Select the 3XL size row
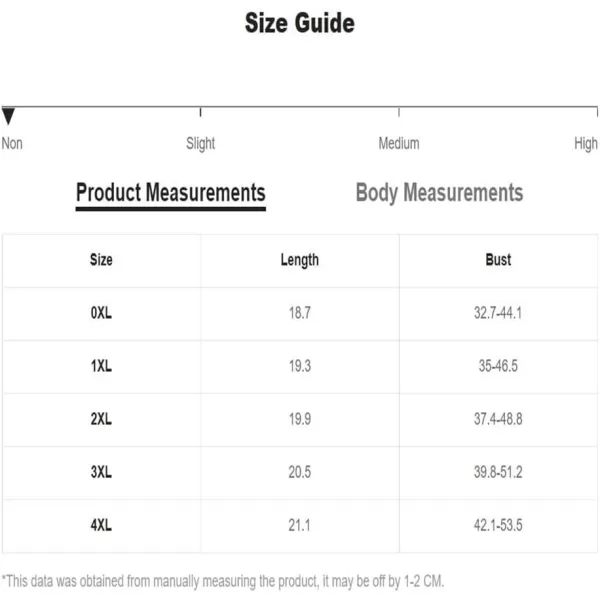The height and width of the screenshot is (600, 600). pos(300,473)
